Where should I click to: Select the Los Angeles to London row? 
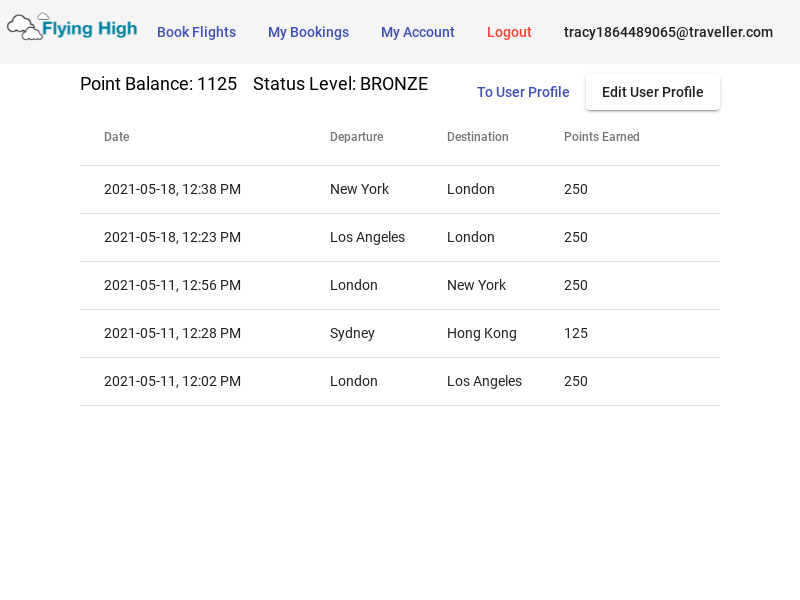click(x=399, y=237)
